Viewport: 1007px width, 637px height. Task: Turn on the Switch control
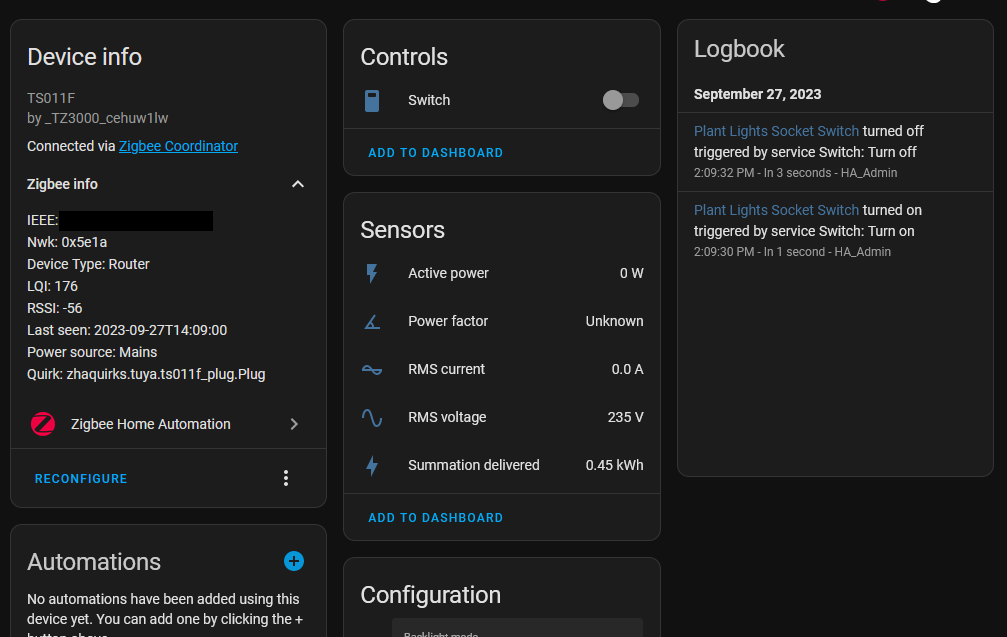tap(620, 100)
